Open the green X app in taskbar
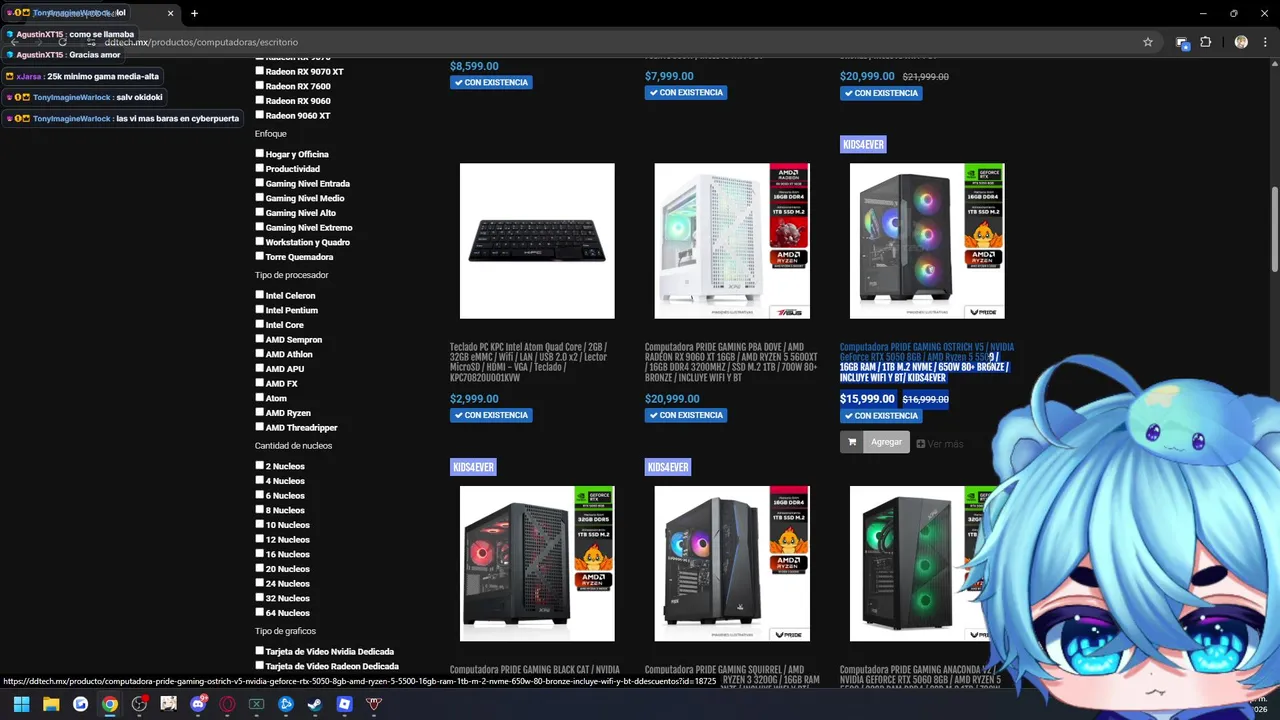1280x720 pixels. click(x=256, y=704)
